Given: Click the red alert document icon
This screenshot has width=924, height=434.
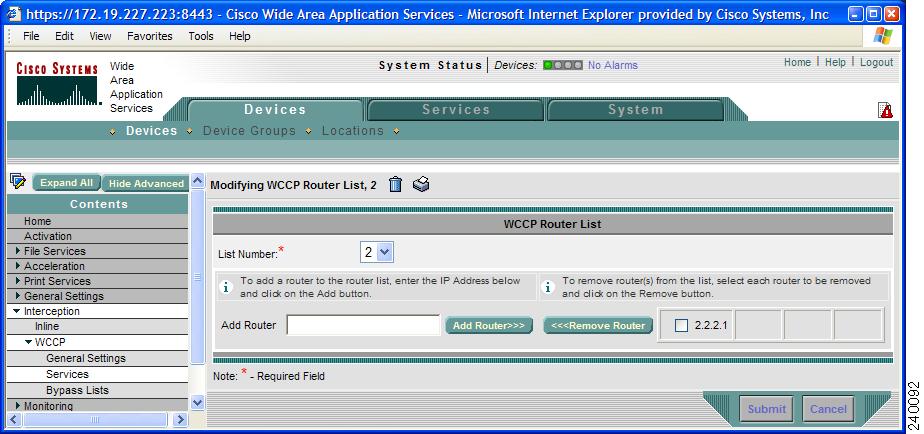Looking at the screenshot, I should point(885,110).
